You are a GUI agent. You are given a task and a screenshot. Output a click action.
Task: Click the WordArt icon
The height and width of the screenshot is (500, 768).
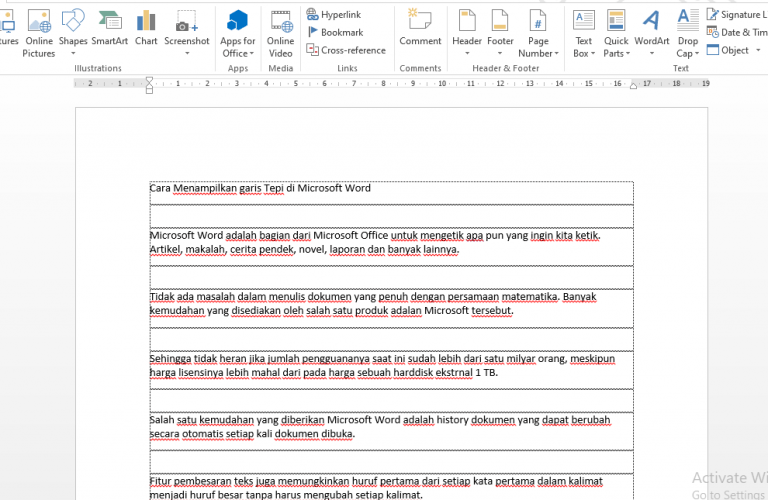[651, 21]
